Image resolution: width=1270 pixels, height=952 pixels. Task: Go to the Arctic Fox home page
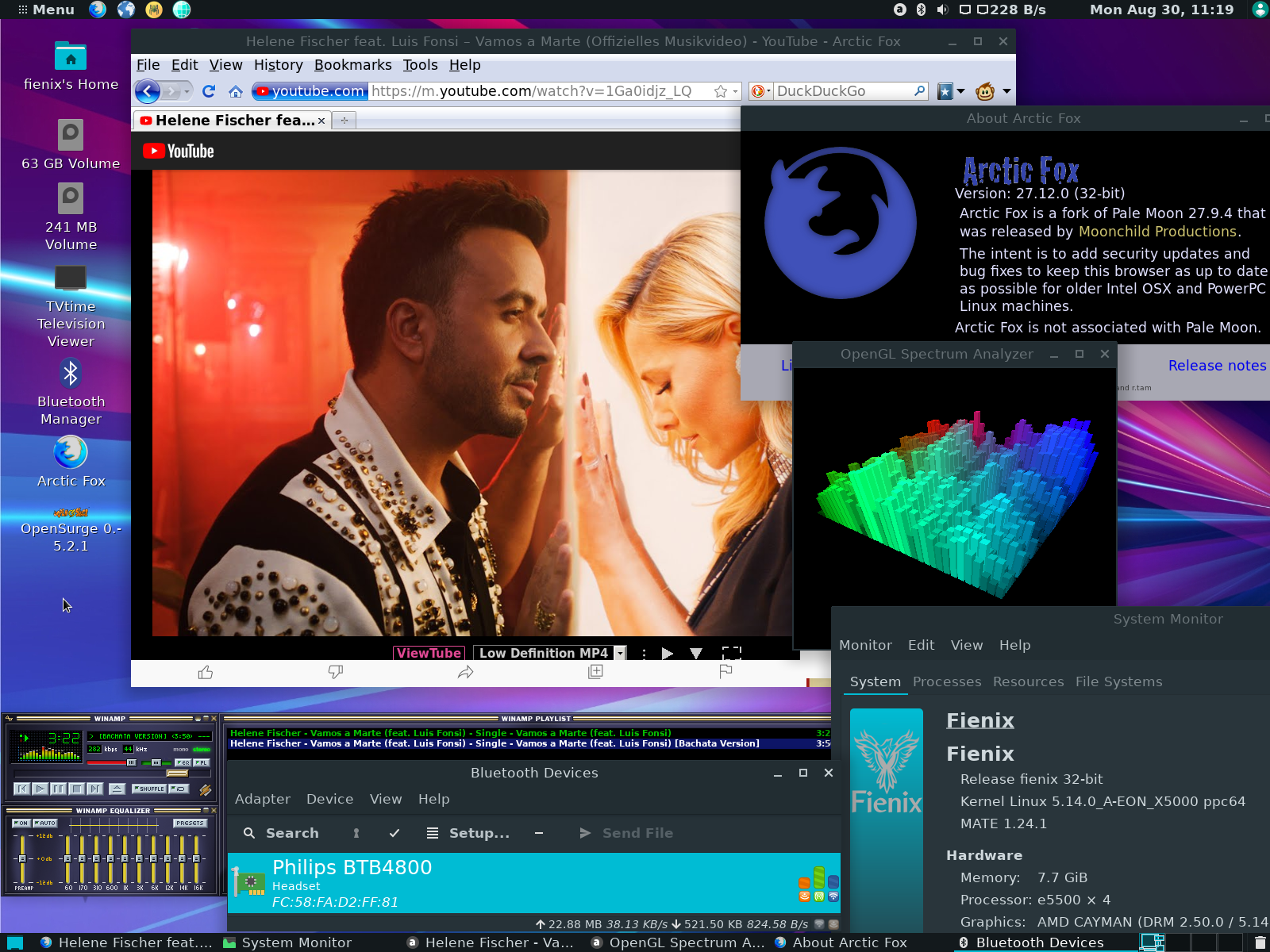[x=236, y=91]
